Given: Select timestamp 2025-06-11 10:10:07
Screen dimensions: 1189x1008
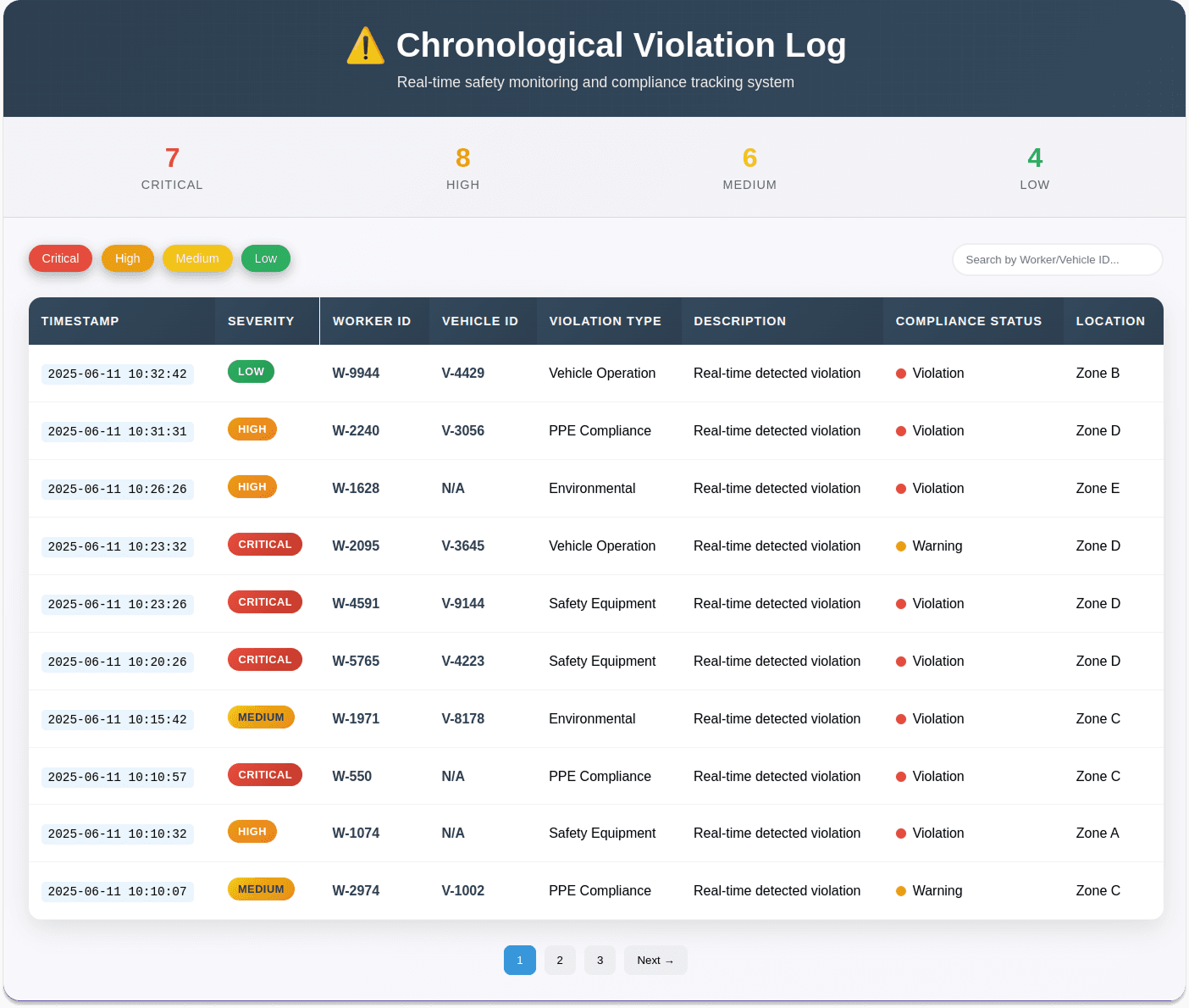Looking at the screenshot, I should [x=118, y=891].
